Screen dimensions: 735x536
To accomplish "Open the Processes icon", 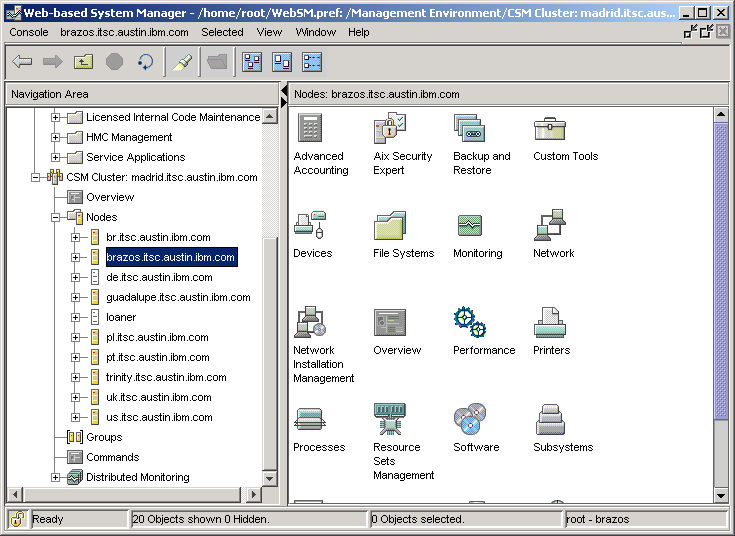I will [310, 419].
